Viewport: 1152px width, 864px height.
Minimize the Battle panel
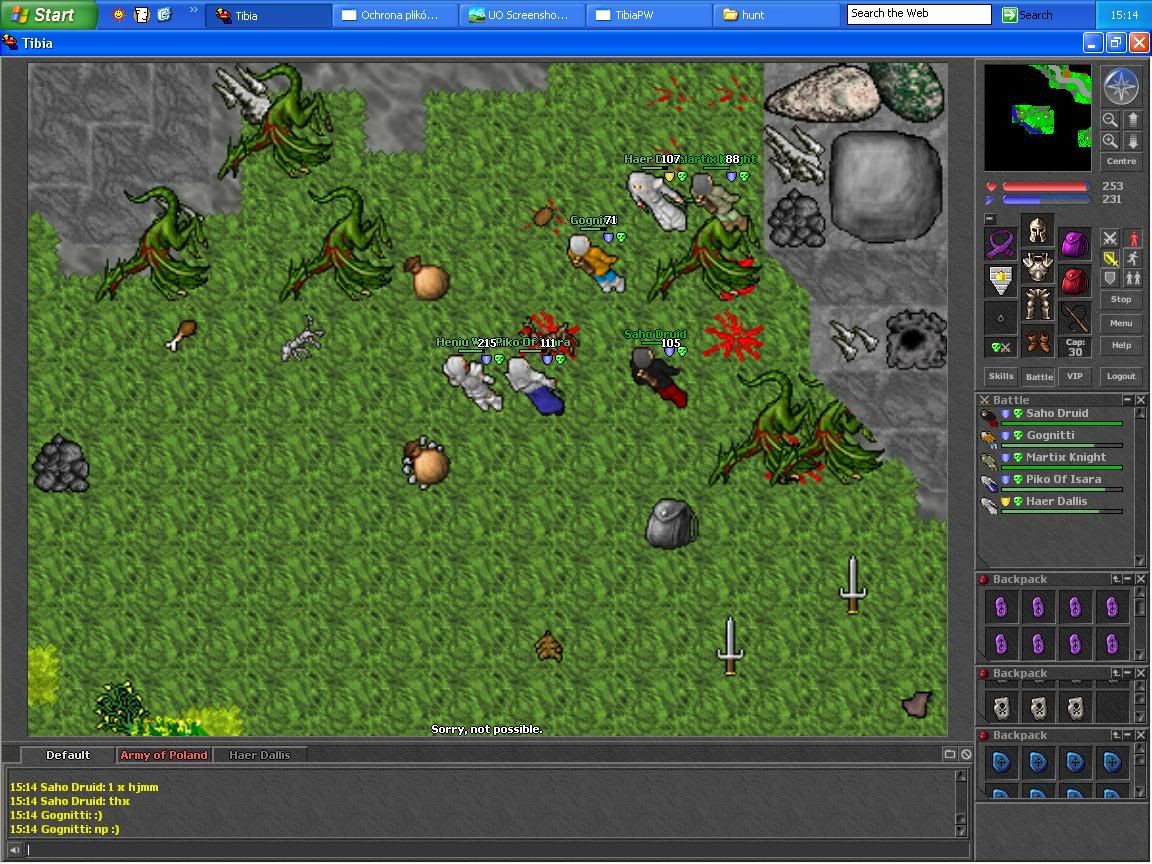coord(1128,400)
